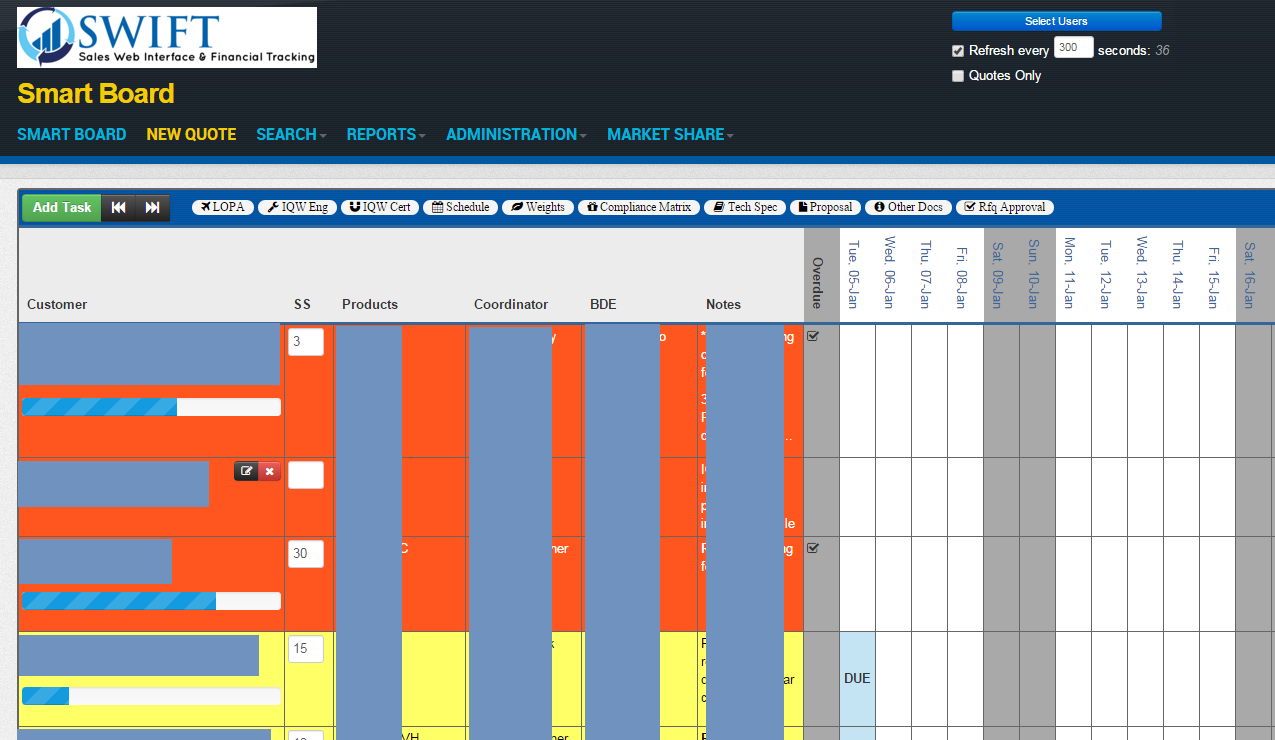Jump to previous dates with rewind icon

pyautogui.click(x=119, y=207)
